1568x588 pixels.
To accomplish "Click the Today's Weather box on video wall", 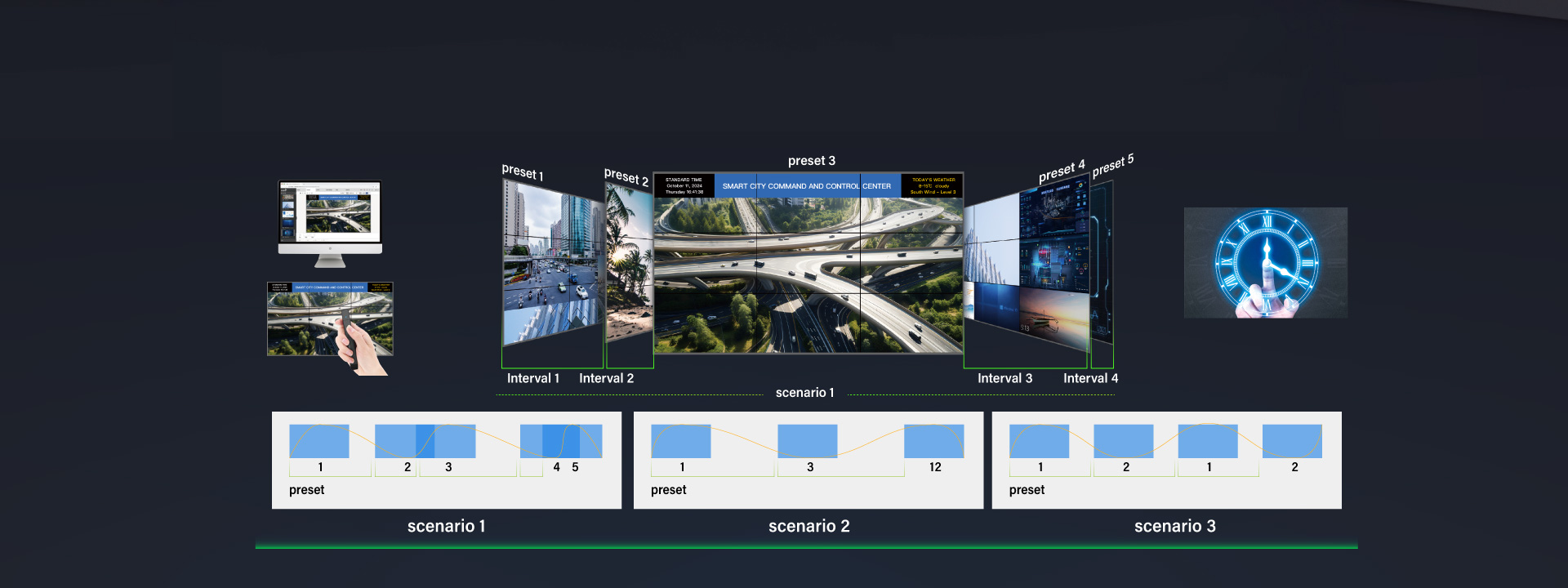I will (x=933, y=186).
